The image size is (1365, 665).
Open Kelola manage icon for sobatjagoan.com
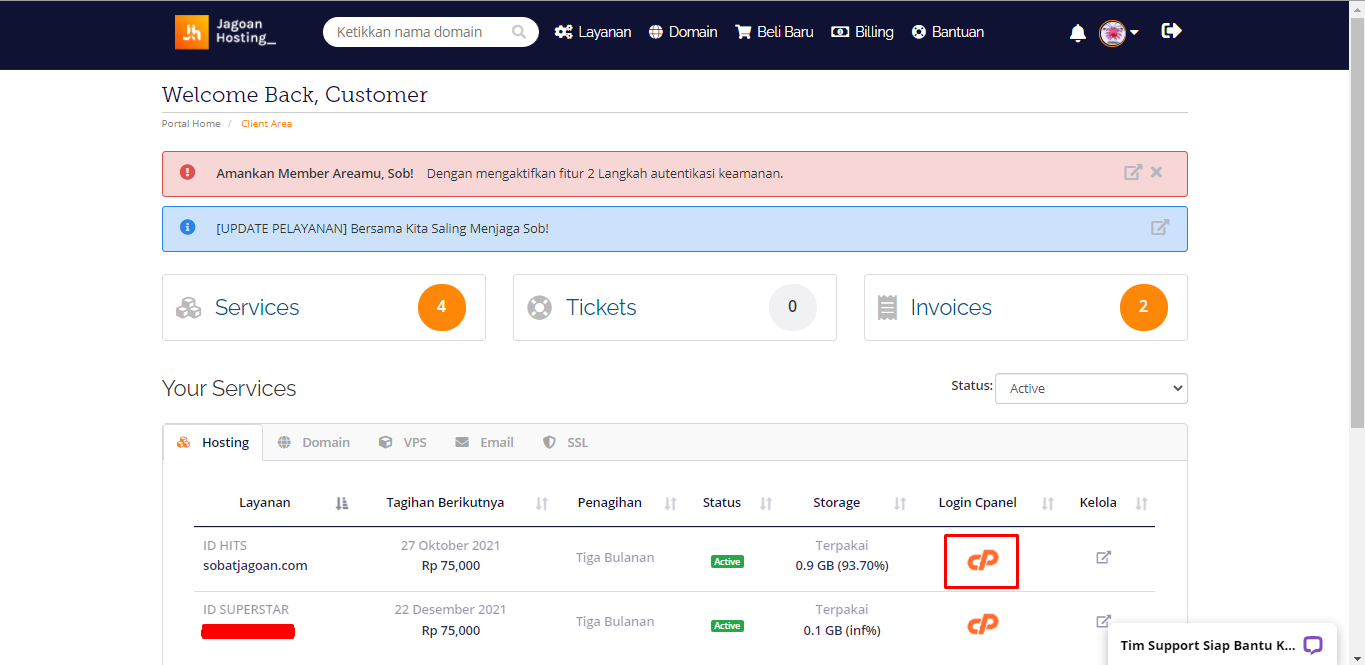pyautogui.click(x=1104, y=557)
